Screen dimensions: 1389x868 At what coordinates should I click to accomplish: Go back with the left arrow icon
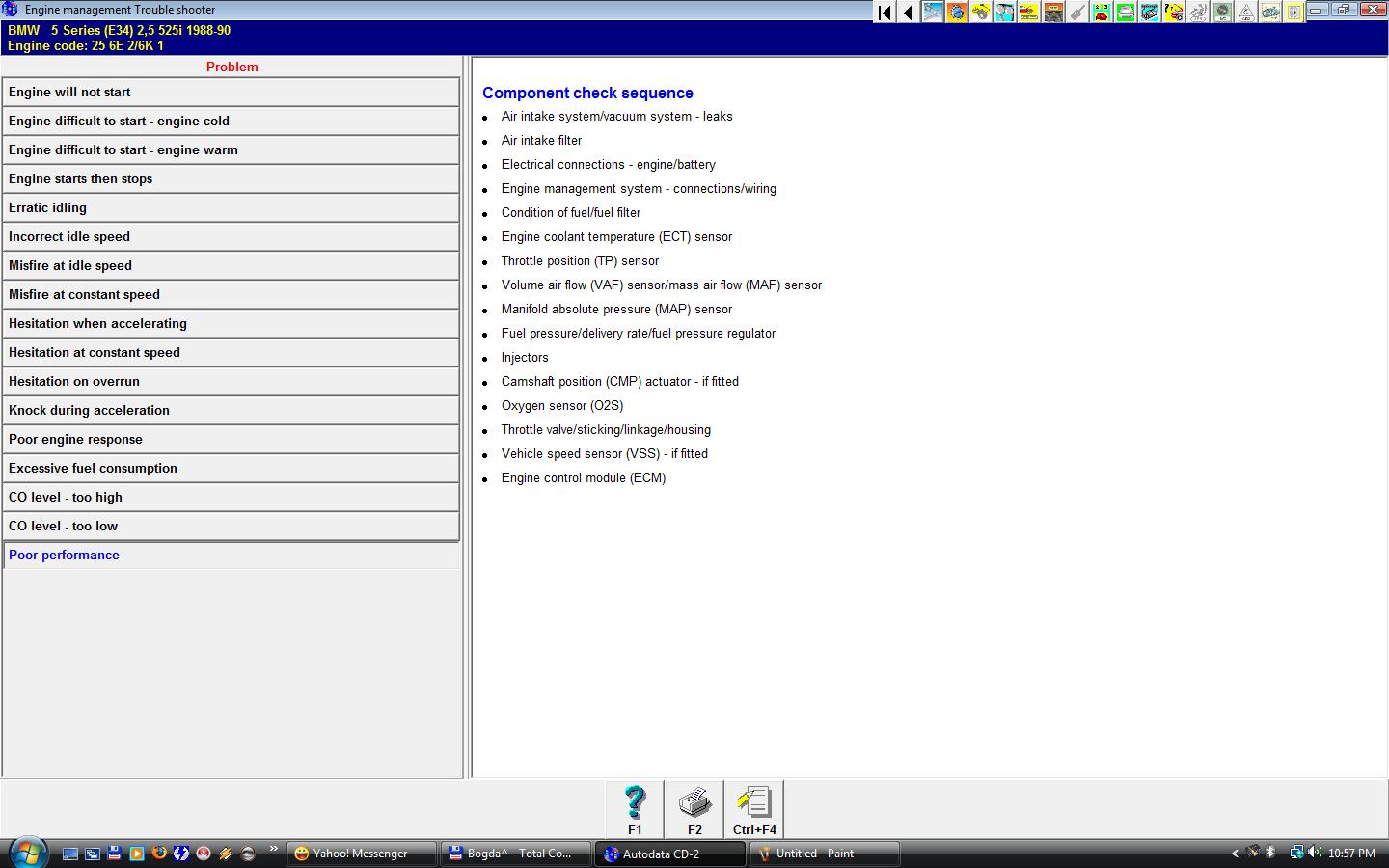click(x=909, y=13)
